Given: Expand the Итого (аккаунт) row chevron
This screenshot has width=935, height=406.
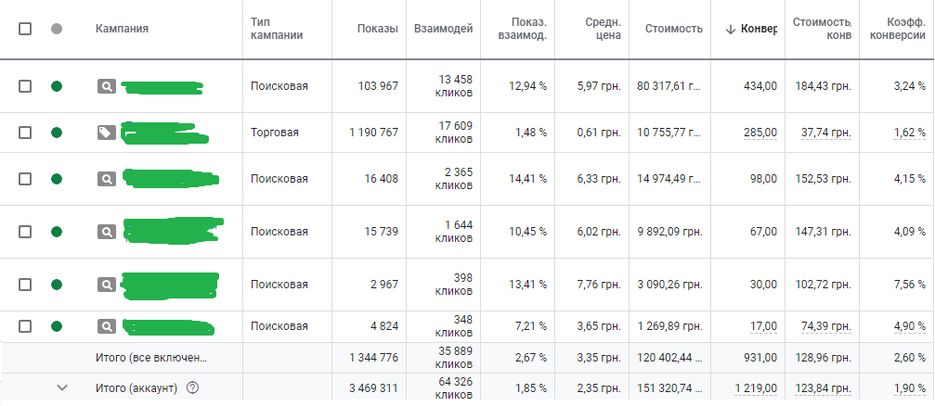Looking at the screenshot, I should [62, 389].
